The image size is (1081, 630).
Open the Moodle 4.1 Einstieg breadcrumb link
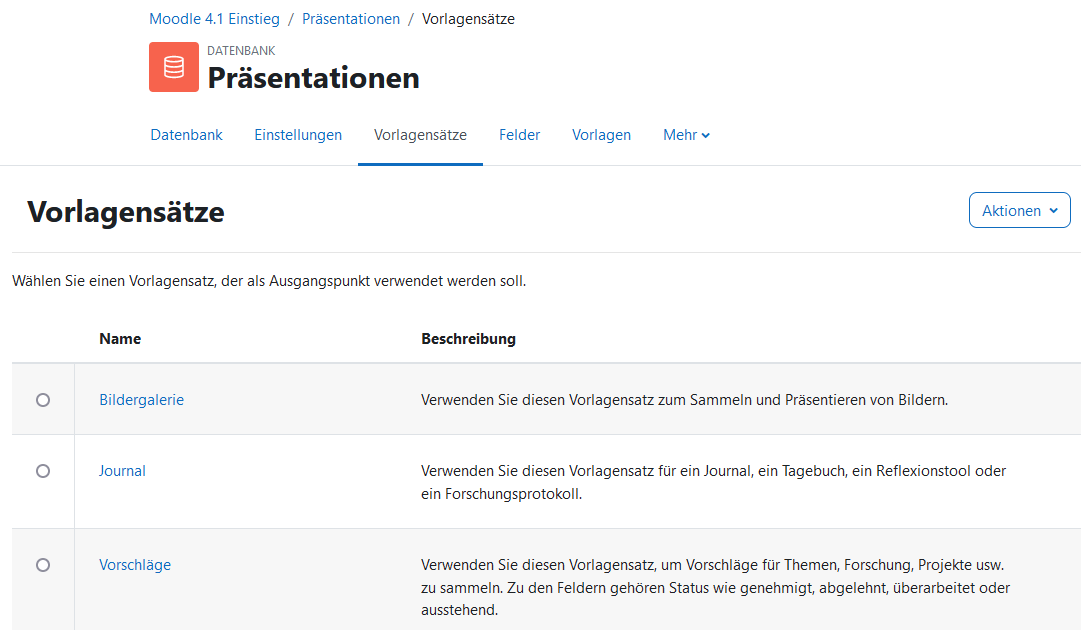coord(214,19)
